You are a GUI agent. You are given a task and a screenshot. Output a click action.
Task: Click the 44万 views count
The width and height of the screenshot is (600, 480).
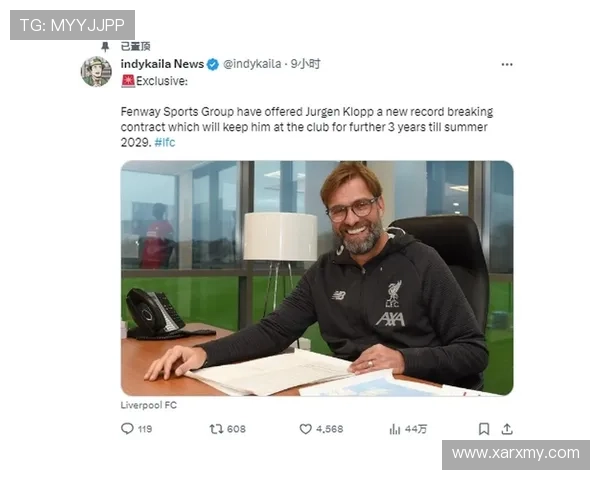[416, 429]
